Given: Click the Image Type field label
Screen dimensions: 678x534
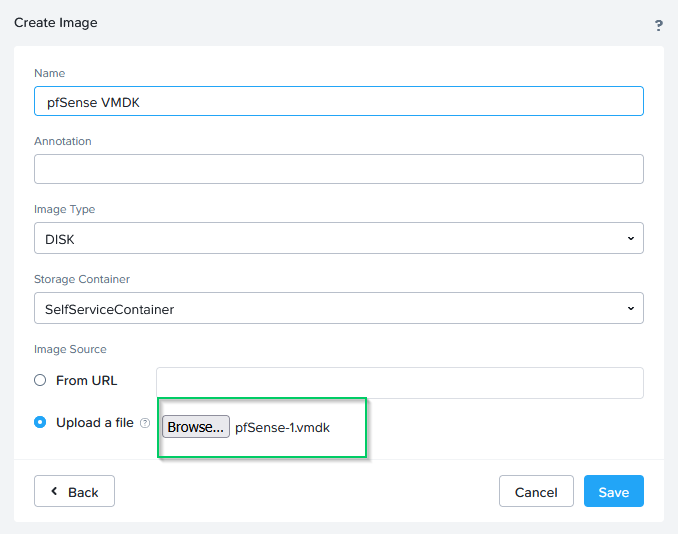Looking at the screenshot, I should (x=65, y=209).
